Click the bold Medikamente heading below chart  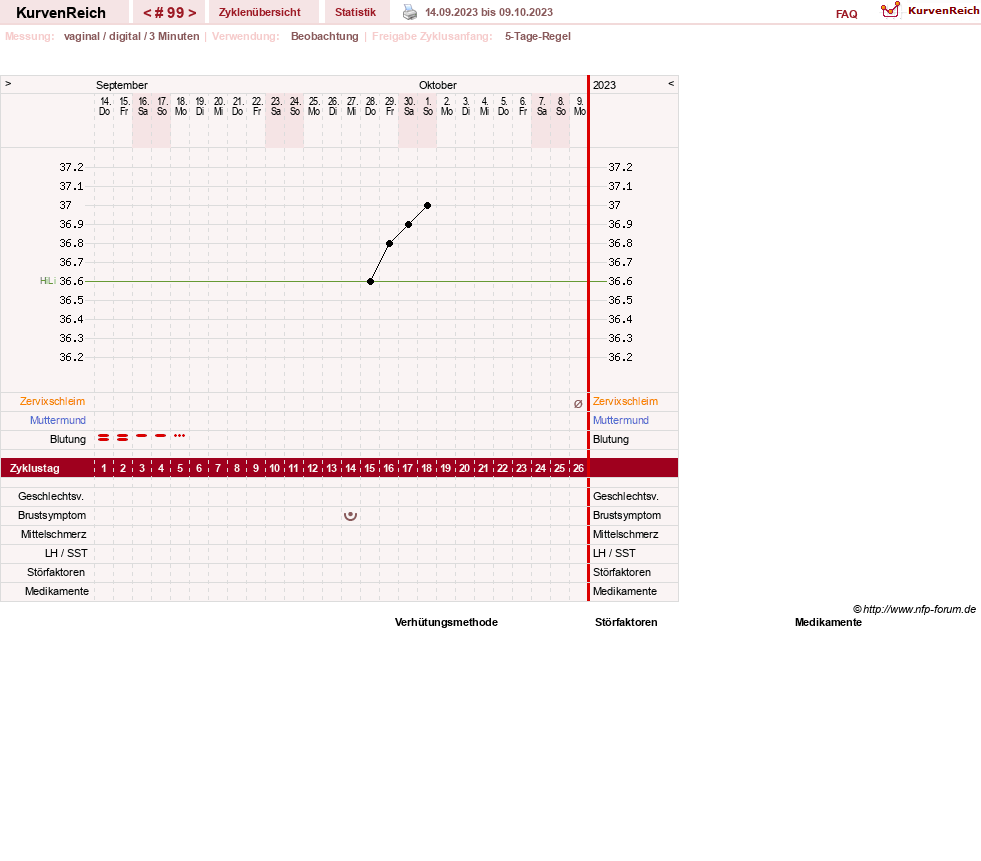(828, 622)
